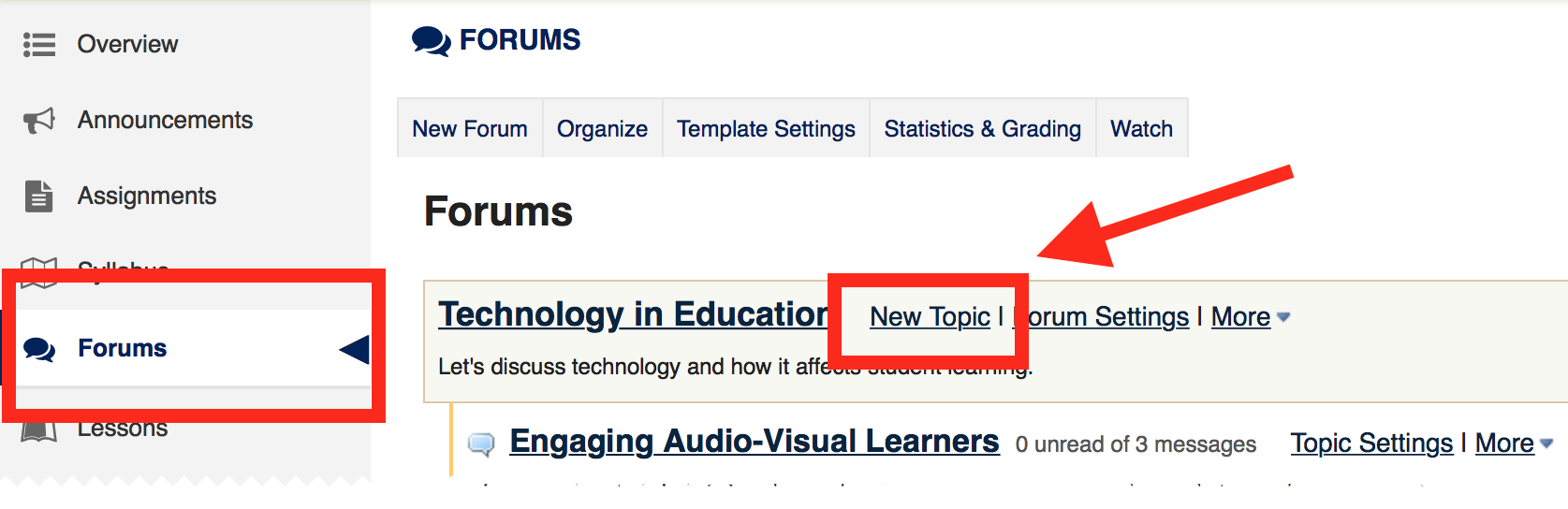Viewport: 1568px width, 509px height.
Task: Click the Lessons book icon
Action: click(38, 430)
